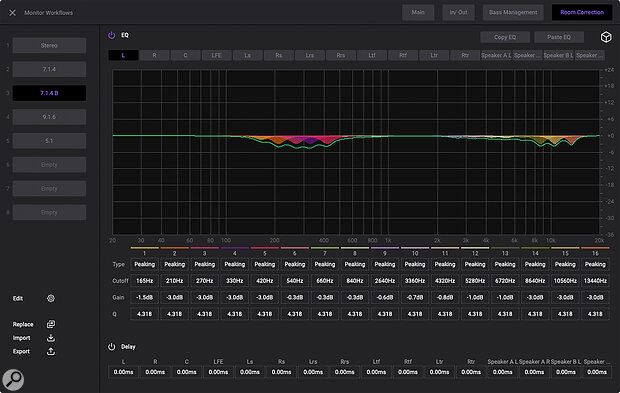
Task: Click the 3D cube view icon
Action: click(x=606, y=37)
